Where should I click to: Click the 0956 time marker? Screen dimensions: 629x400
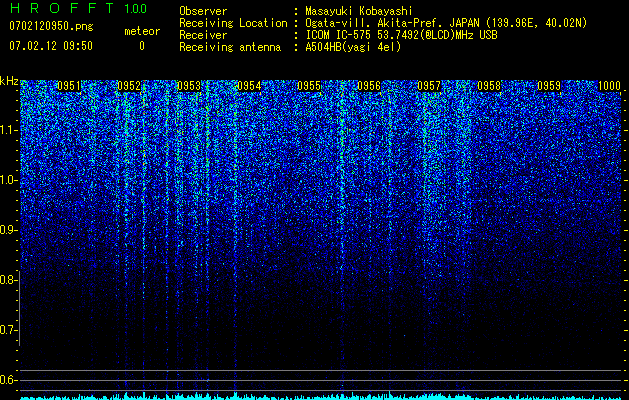click(369, 86)
